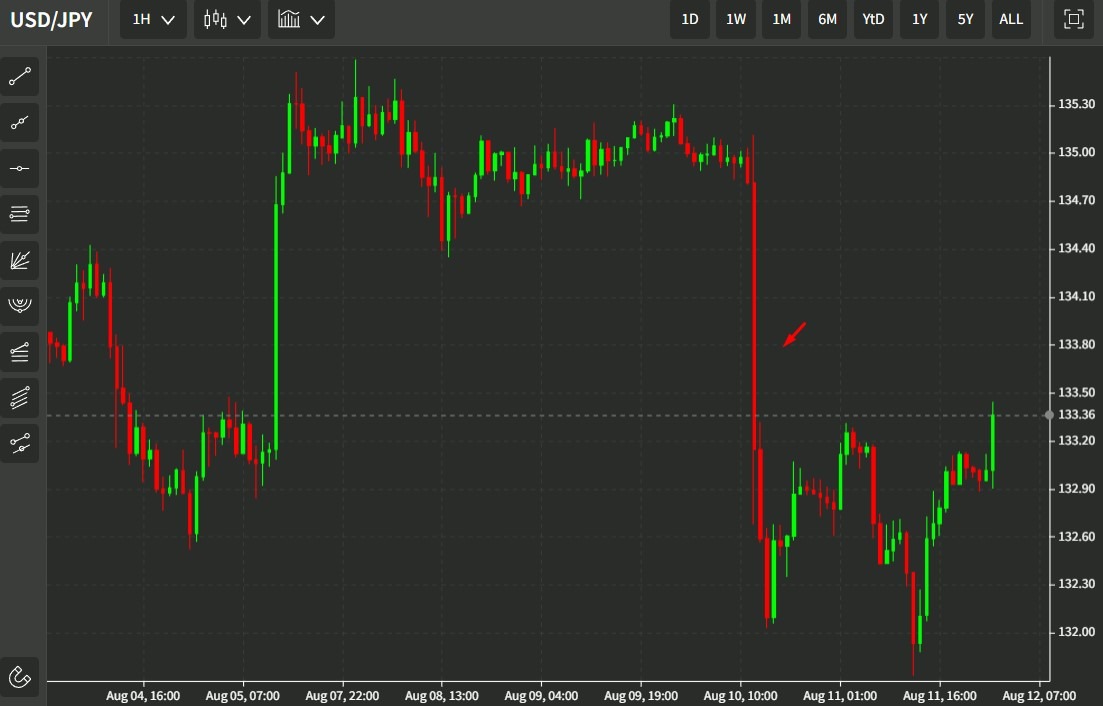Pick the Fibonacci arcs tool
Image resolution: width=1103 pixels, height=706 pixels.
click(20, 305)
